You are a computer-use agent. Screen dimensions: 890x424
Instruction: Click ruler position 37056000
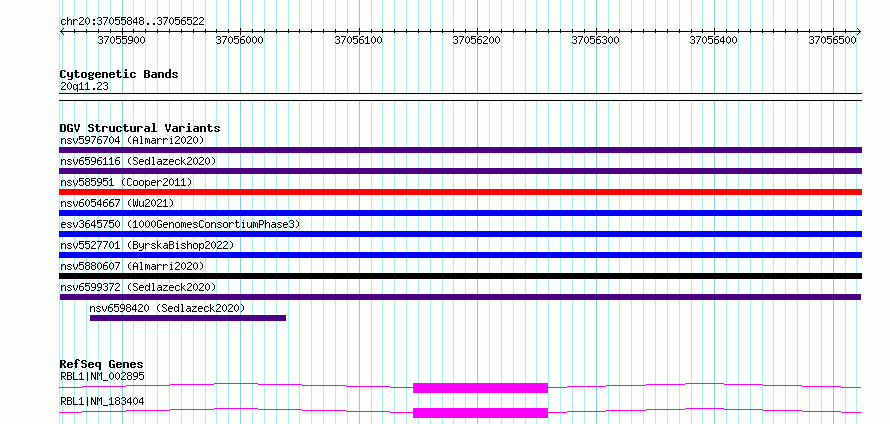coord(240,40)
